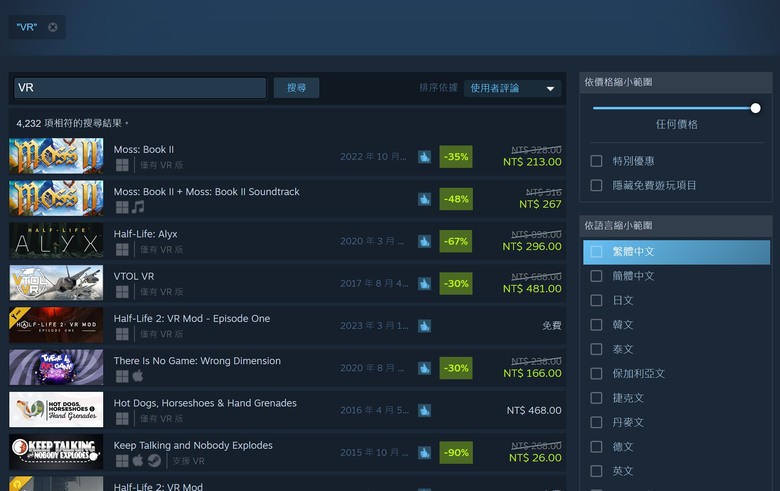The width and height of the screenshot is (780, 491).
Task: Click the 4,232 search results count text
Action: pyautogui.click(x=72, y=123)
